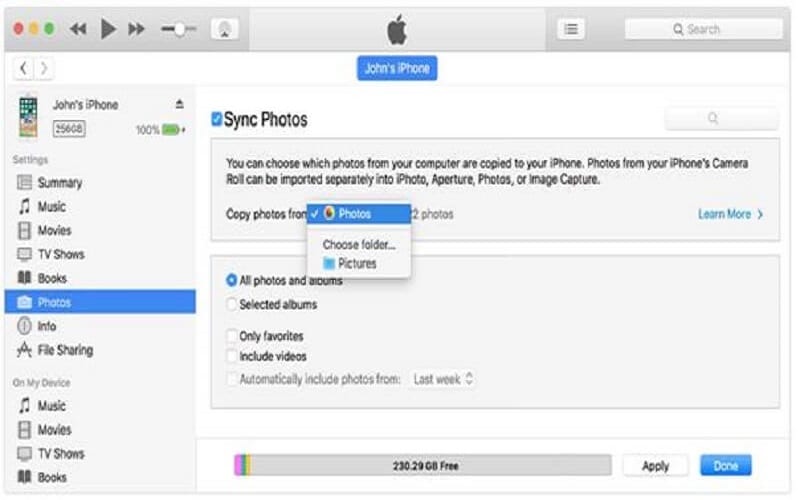Viewport: 800px width, 500px height.
Task: Open File Sharing in sidebar
Action: point(65,350)
